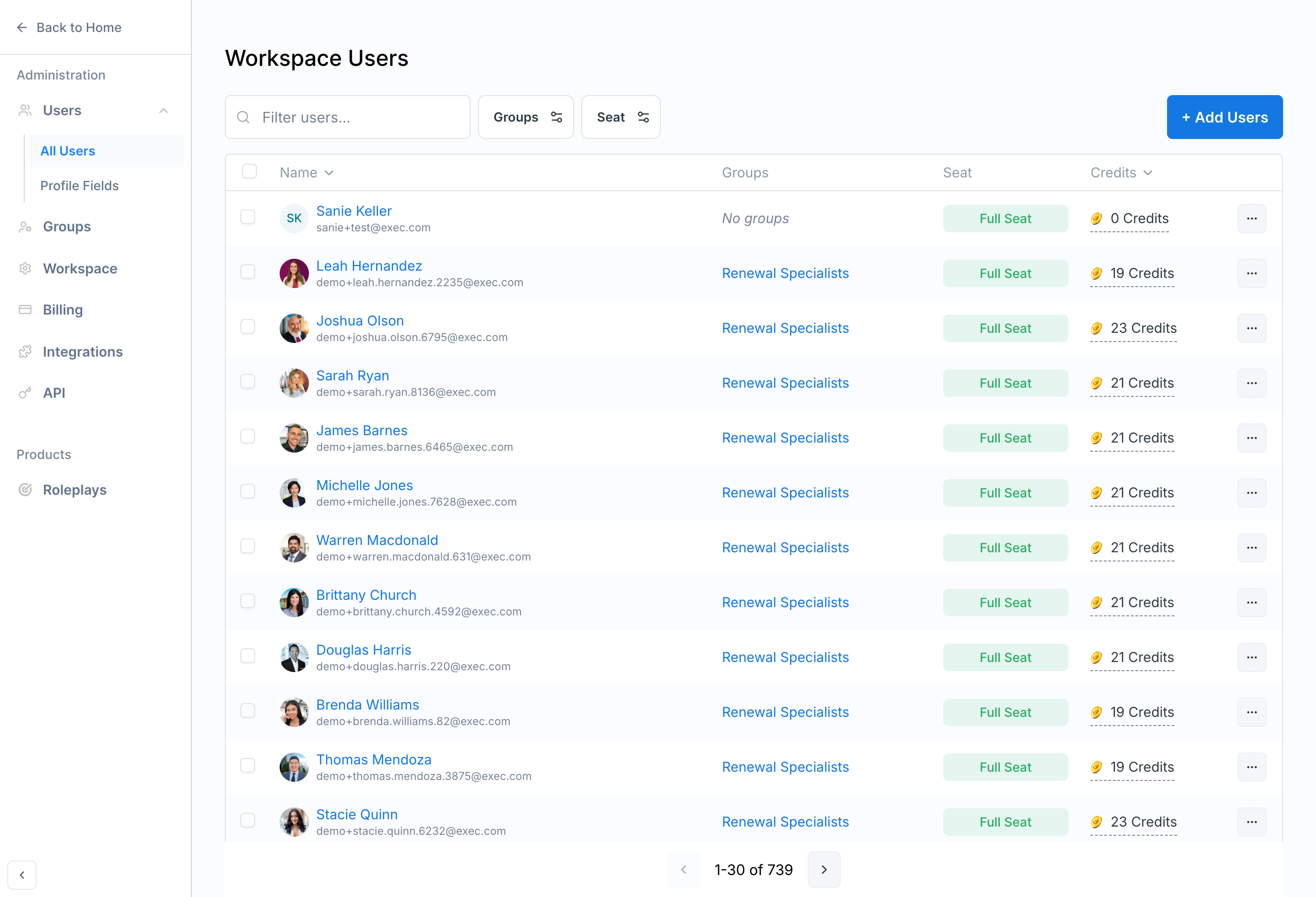The width and height of the screenshot is (1316, 897).
Task: Open the Billing section via its card icon
Action: [x=26, y=310]
